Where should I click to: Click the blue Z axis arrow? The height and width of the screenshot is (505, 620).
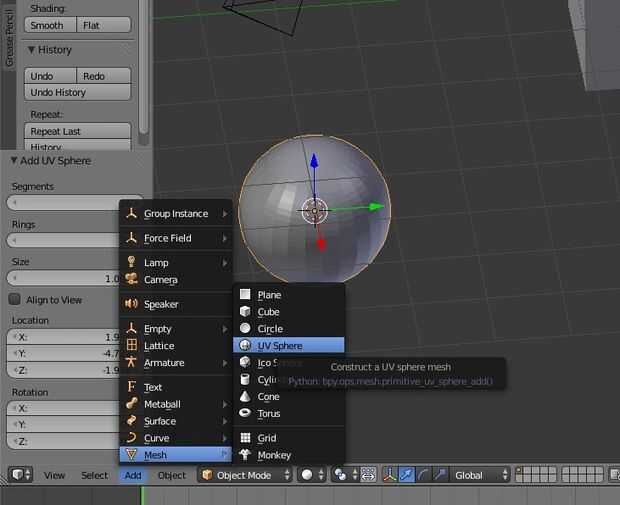pos(314,161)
